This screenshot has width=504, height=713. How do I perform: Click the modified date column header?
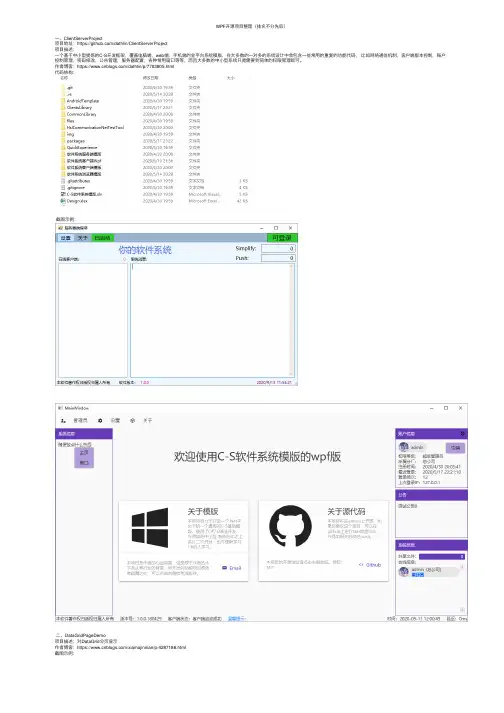[151, 78]
